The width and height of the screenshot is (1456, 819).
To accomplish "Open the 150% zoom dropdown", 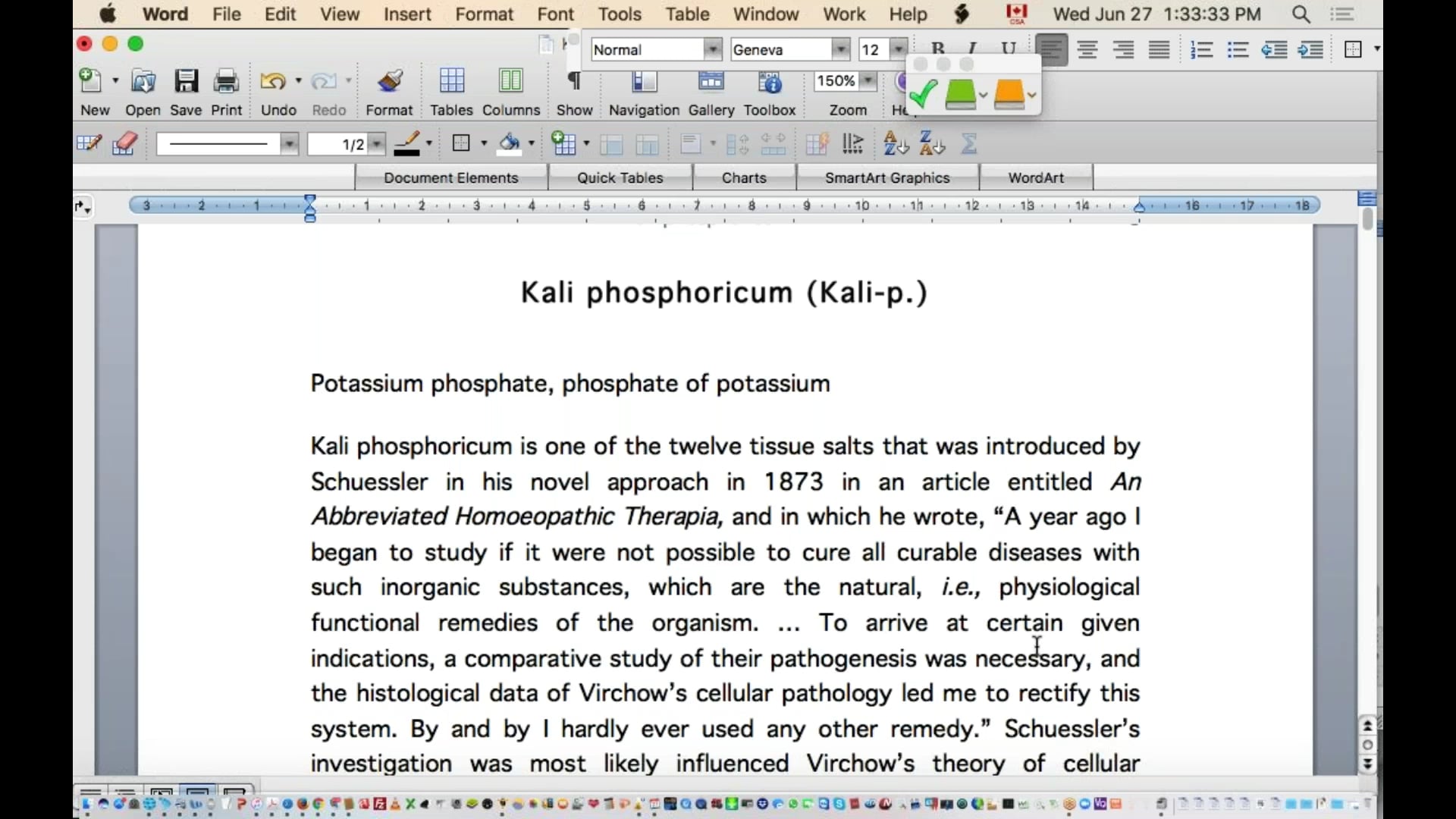I will tap(869, 80).
